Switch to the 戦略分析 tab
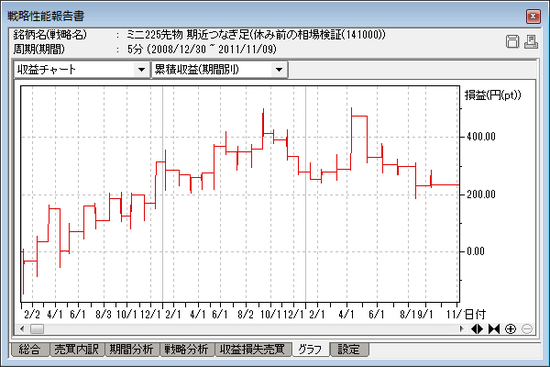 click(x=187, y=349)
